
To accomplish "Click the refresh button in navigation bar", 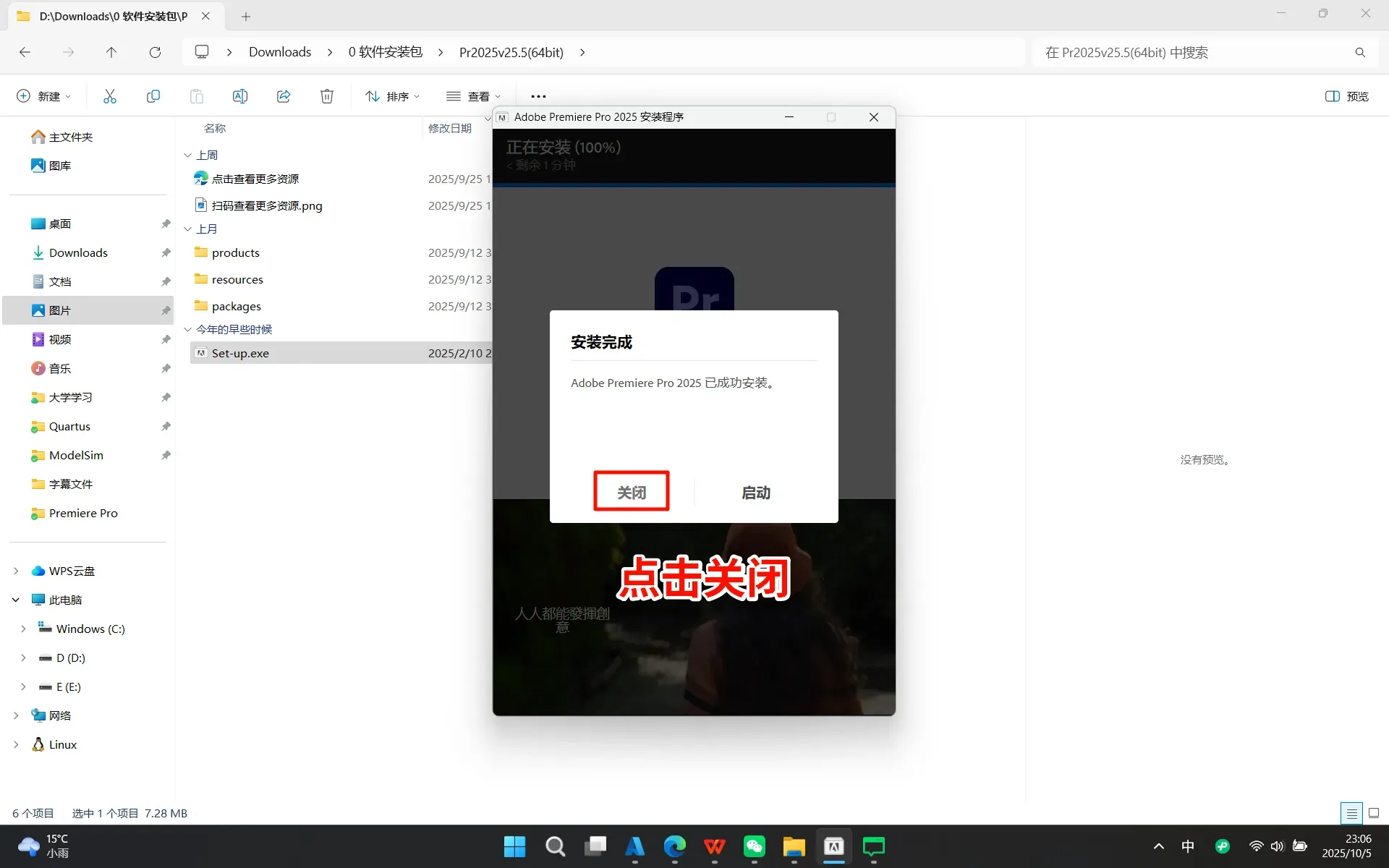I will point(155,52).
